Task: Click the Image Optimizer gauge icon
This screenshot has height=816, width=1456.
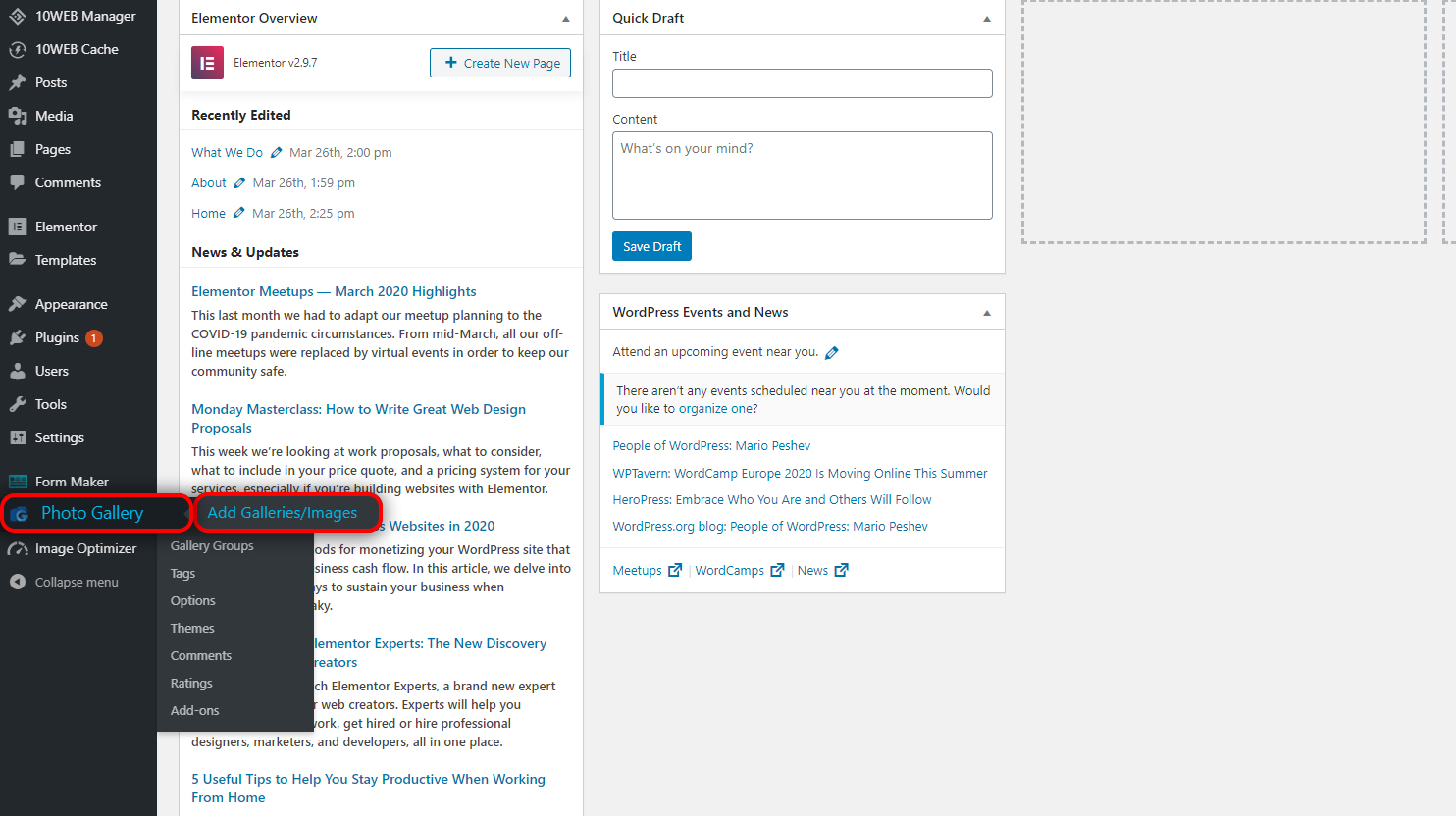Action: (x=18, y=548)
